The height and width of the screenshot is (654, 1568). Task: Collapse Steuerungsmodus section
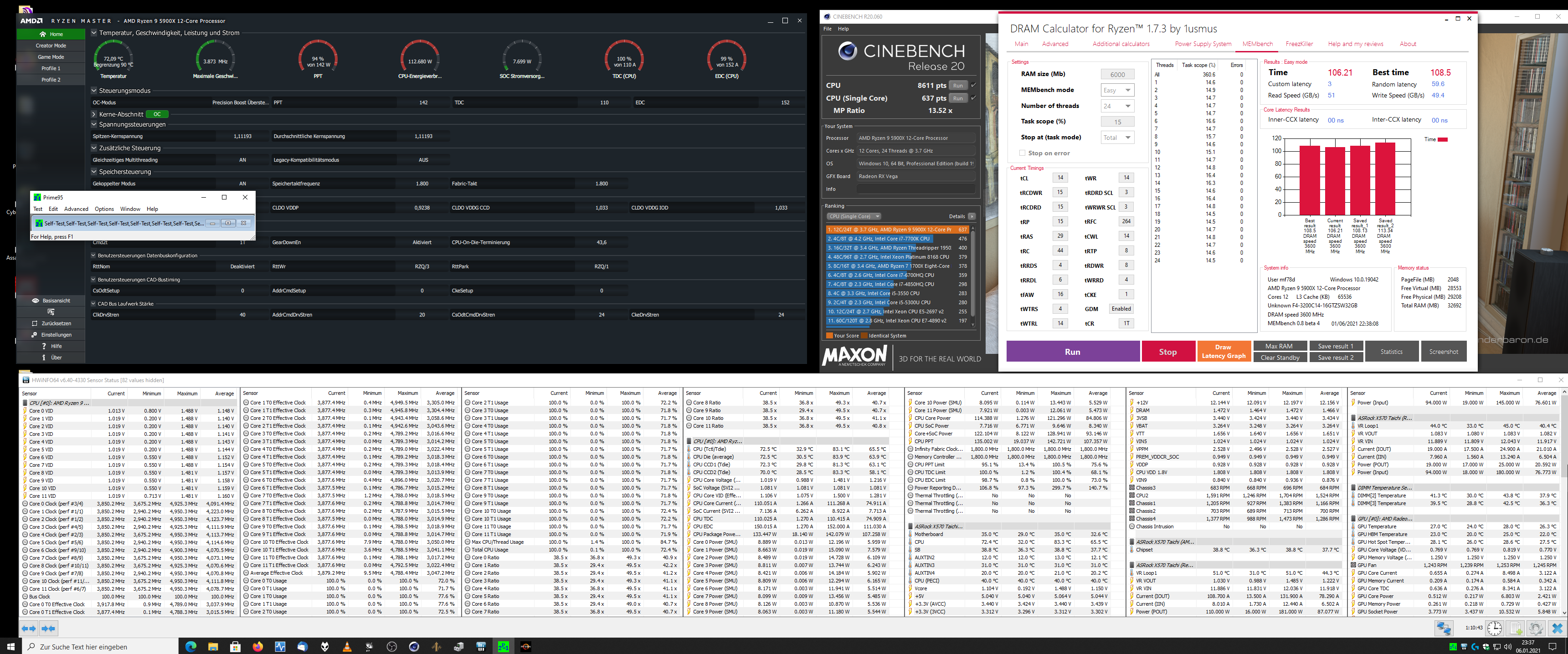(x=94, y=91)
